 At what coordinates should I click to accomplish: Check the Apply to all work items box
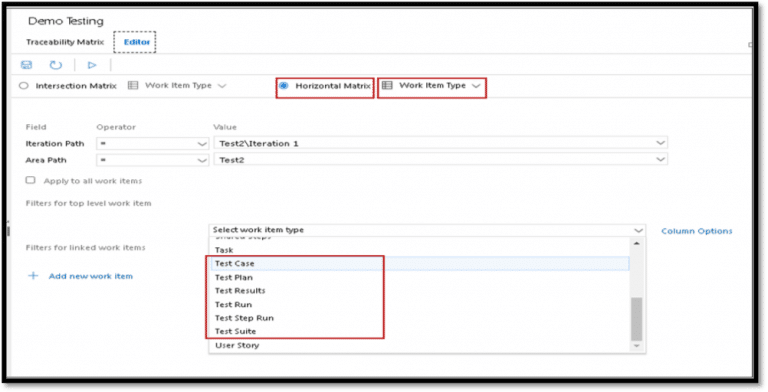(x=30, y=180)
